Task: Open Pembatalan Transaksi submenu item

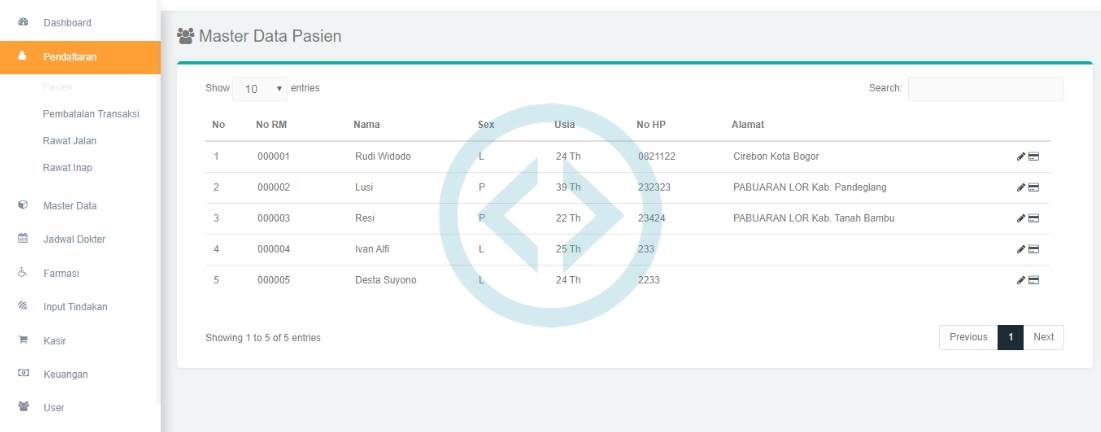Action: click(91, 114)
